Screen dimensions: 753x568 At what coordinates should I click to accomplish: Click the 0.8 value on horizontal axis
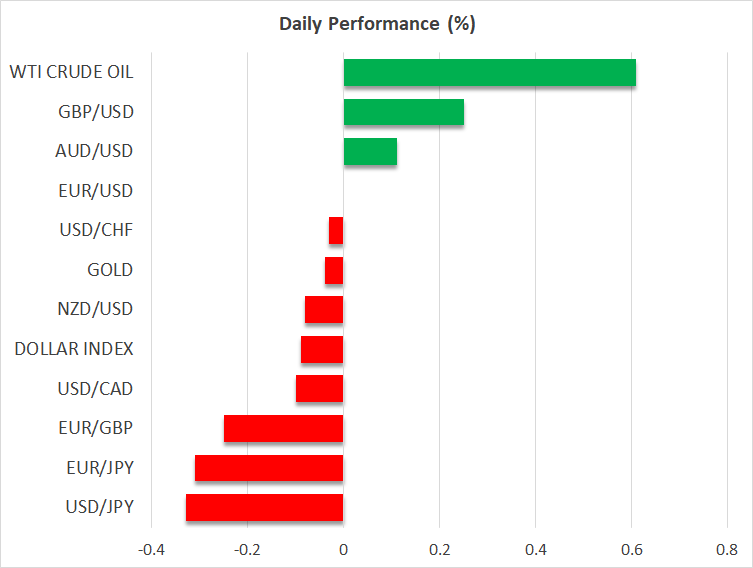[x=727, y=550]
